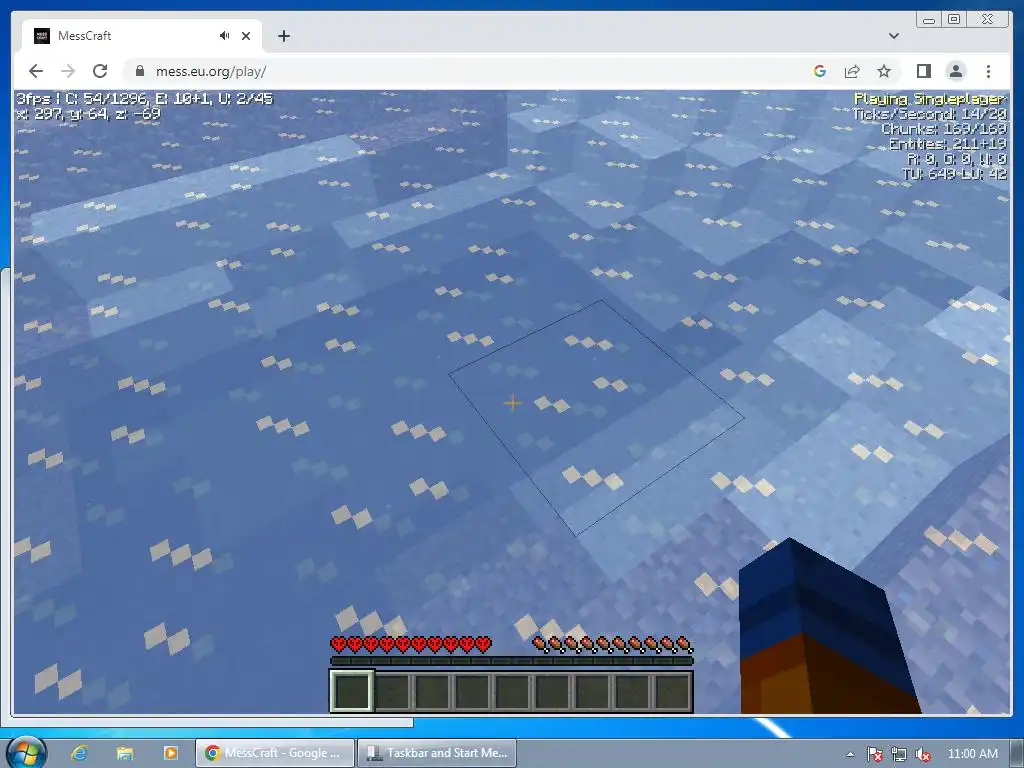Minimize the Chrome window
Screen dimensions: 1024x768
coord(929,20)
